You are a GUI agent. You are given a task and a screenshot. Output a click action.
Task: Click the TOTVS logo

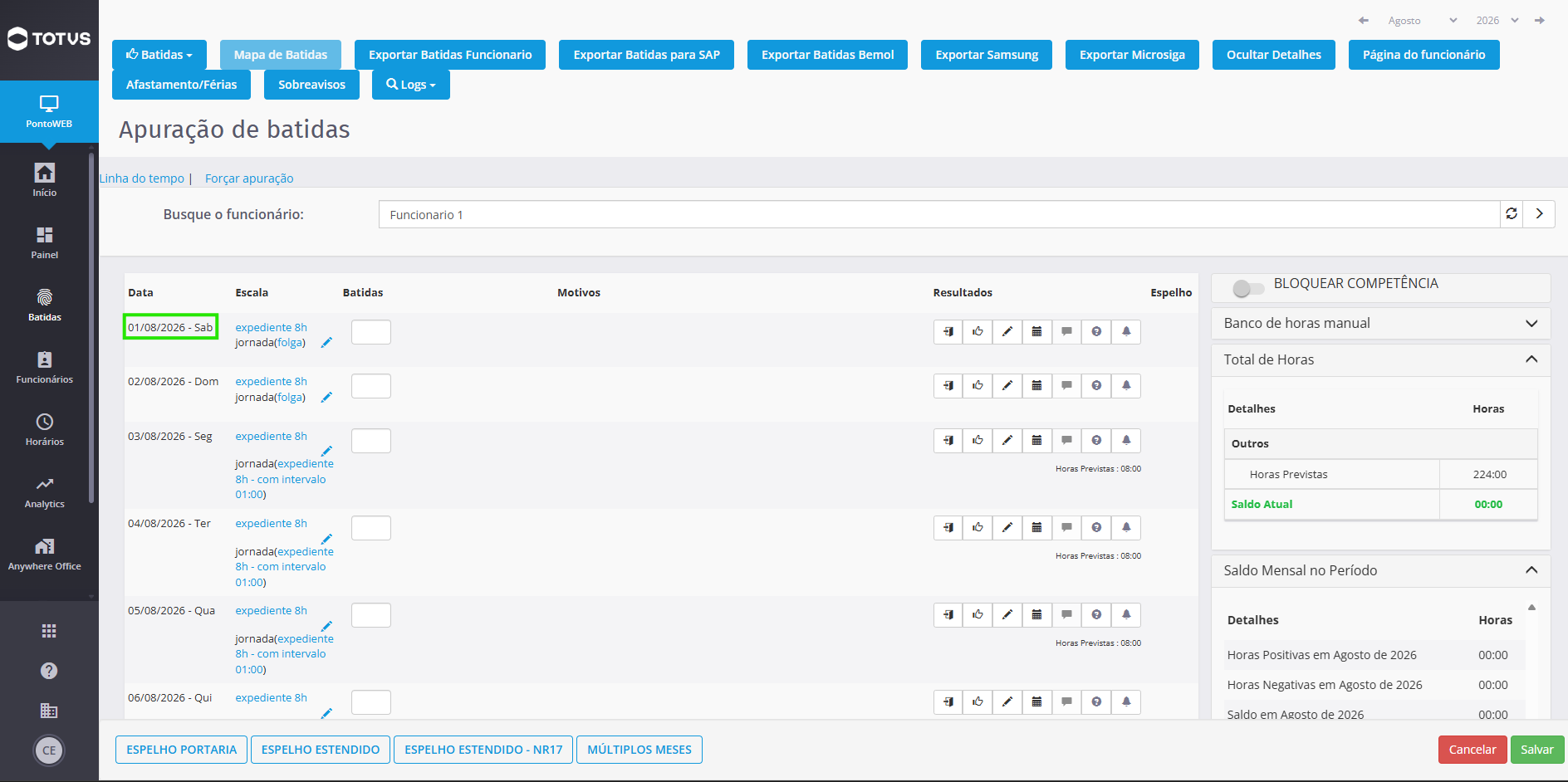pos(49,38)
